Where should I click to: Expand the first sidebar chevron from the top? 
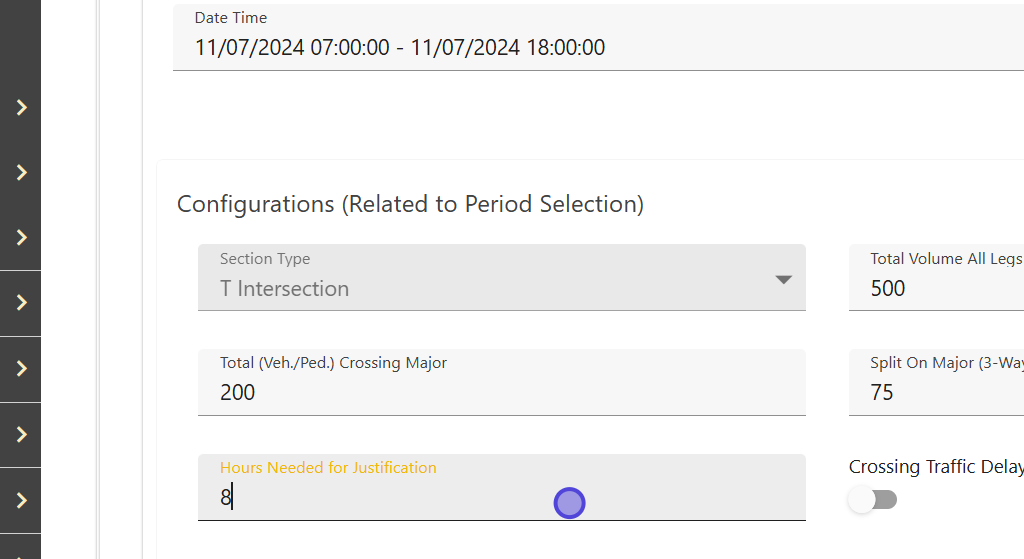click(21, 108)
